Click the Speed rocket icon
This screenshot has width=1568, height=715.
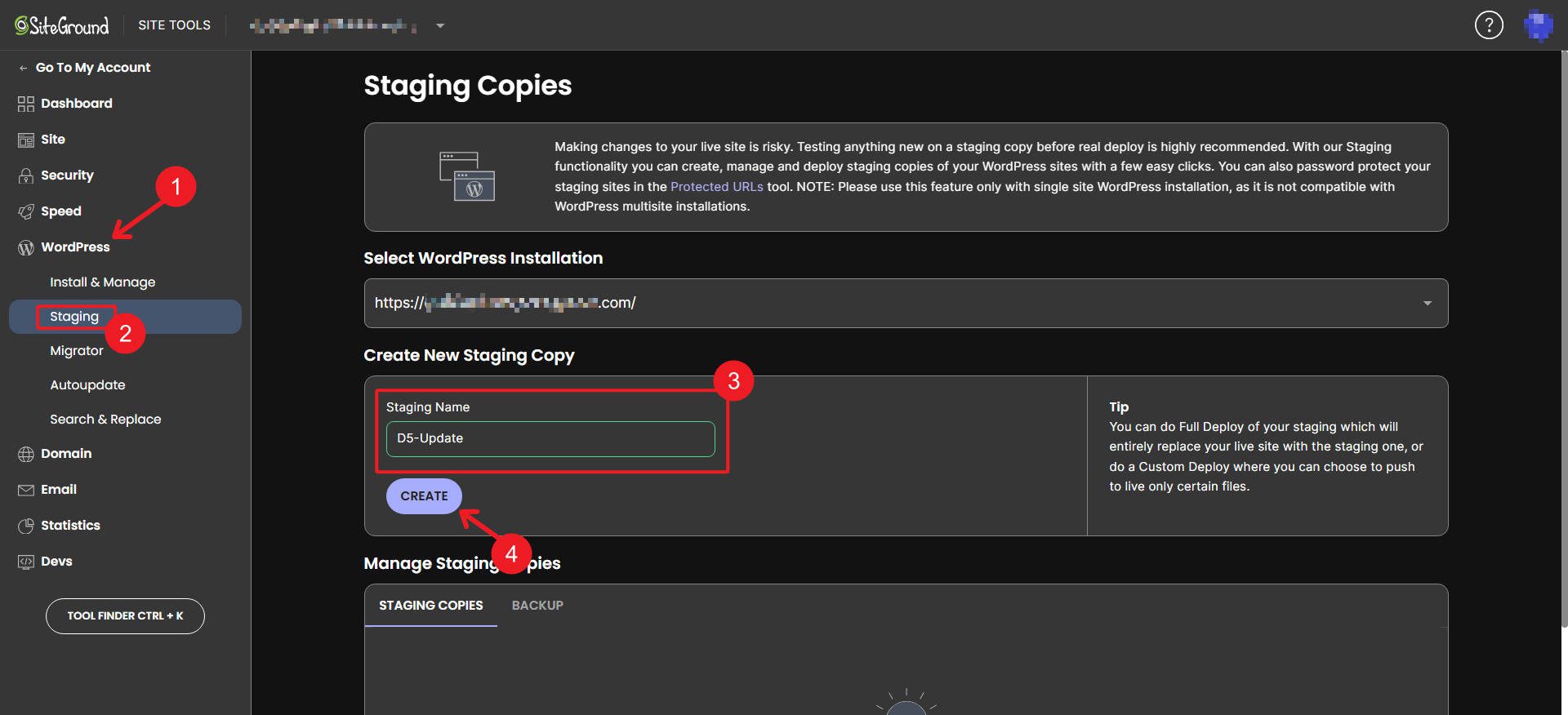(26, 211)
